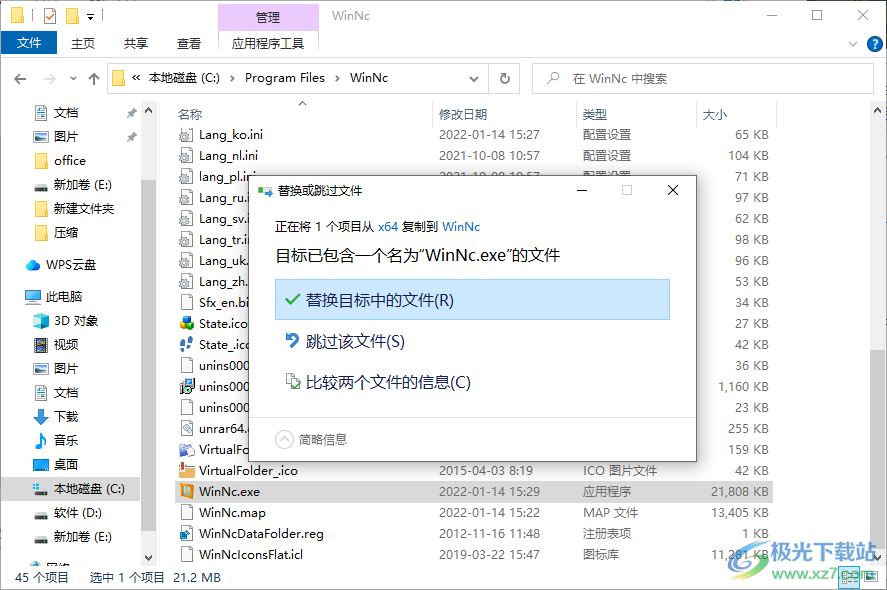Open 文档 quick access folder in sidebar
This screenshot has height=590, width=887.
[x=66, y=113]
